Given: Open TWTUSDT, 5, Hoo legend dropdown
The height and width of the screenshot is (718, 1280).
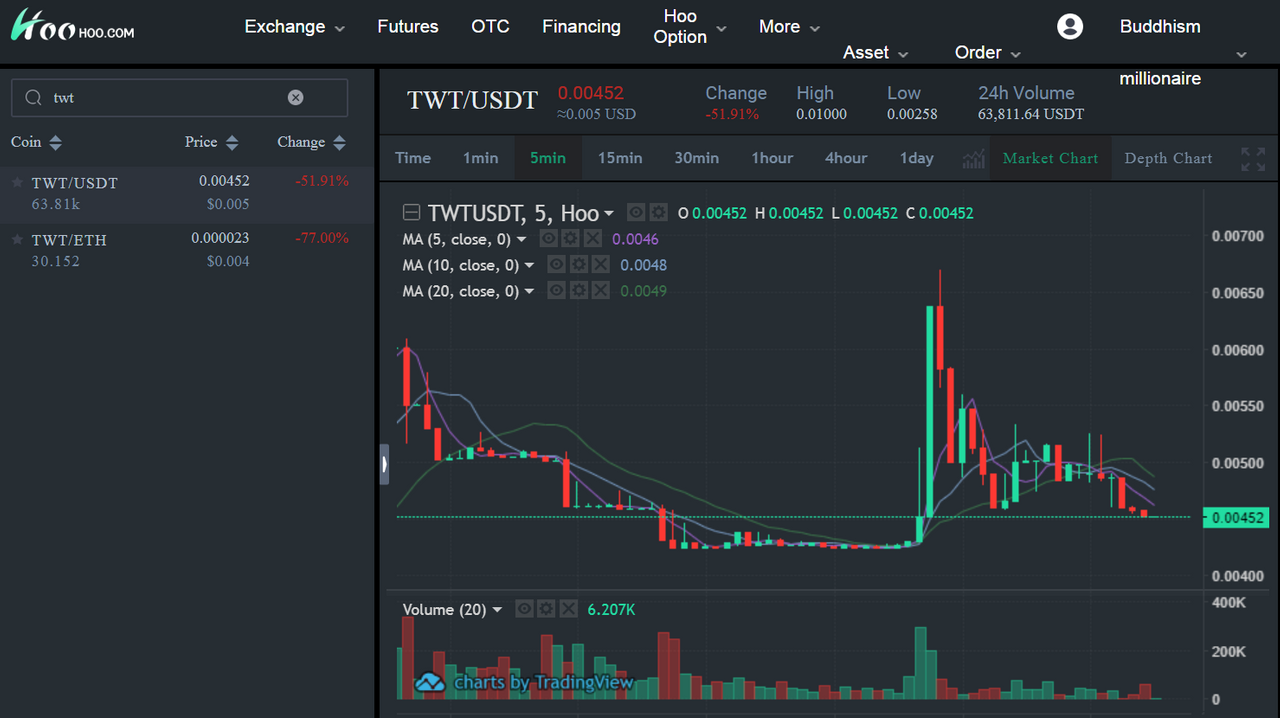Looking at the screenshot, I should click(x=608, y=214).
